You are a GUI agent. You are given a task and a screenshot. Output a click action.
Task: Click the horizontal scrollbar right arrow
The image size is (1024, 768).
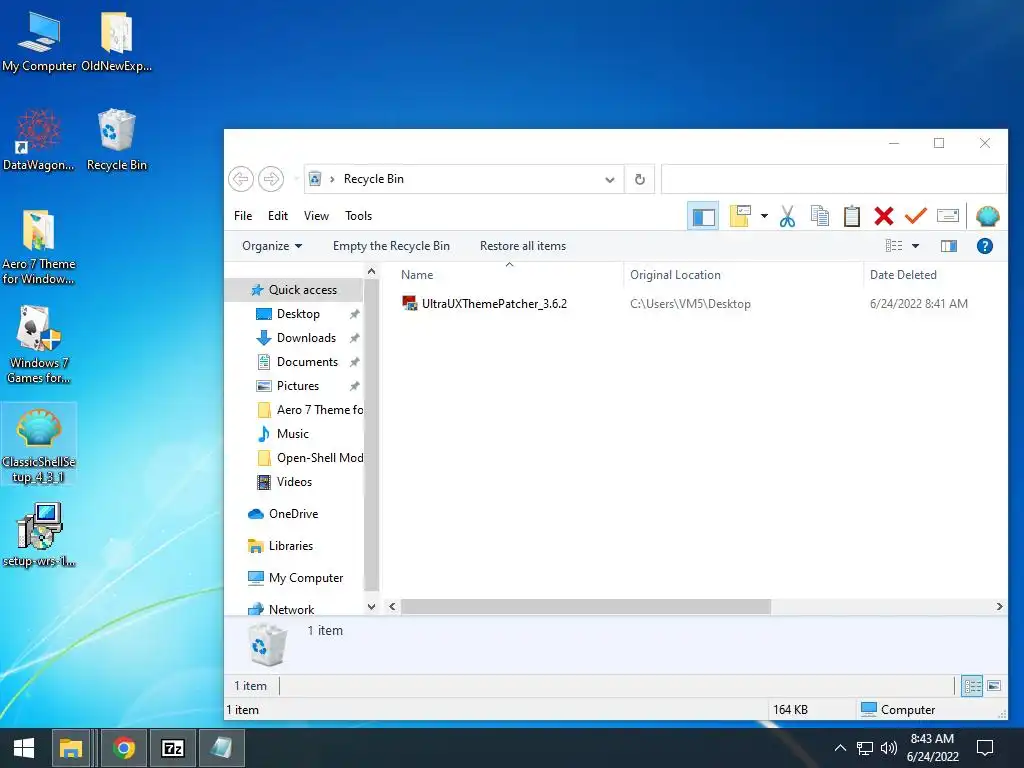pyautogui.click(x=999, y=607)
